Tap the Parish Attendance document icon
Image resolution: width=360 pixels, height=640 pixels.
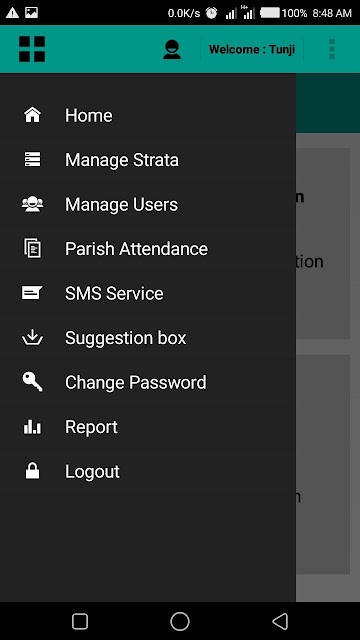(33, 248)
